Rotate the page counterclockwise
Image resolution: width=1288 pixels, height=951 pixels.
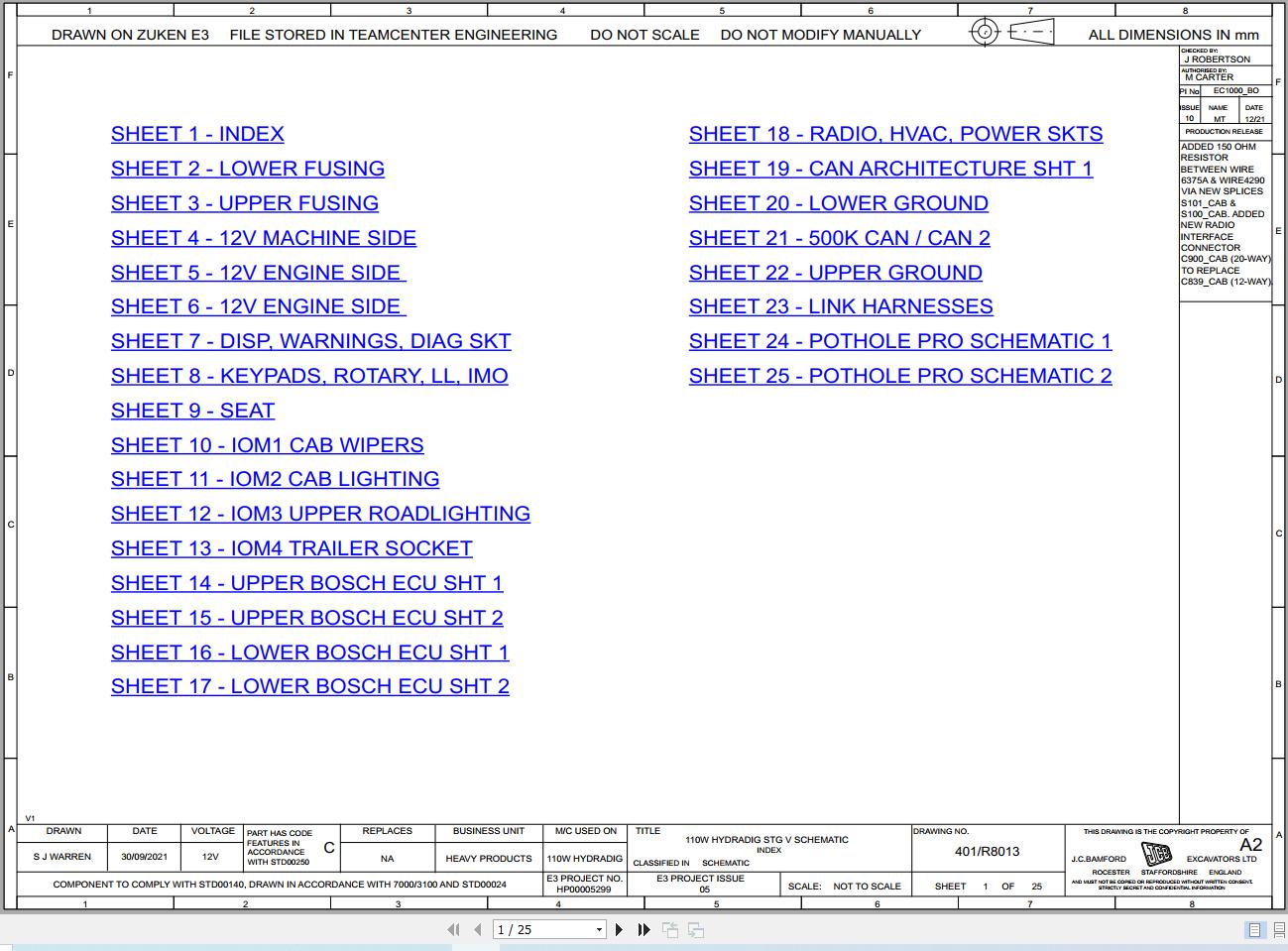click(670, 929)
